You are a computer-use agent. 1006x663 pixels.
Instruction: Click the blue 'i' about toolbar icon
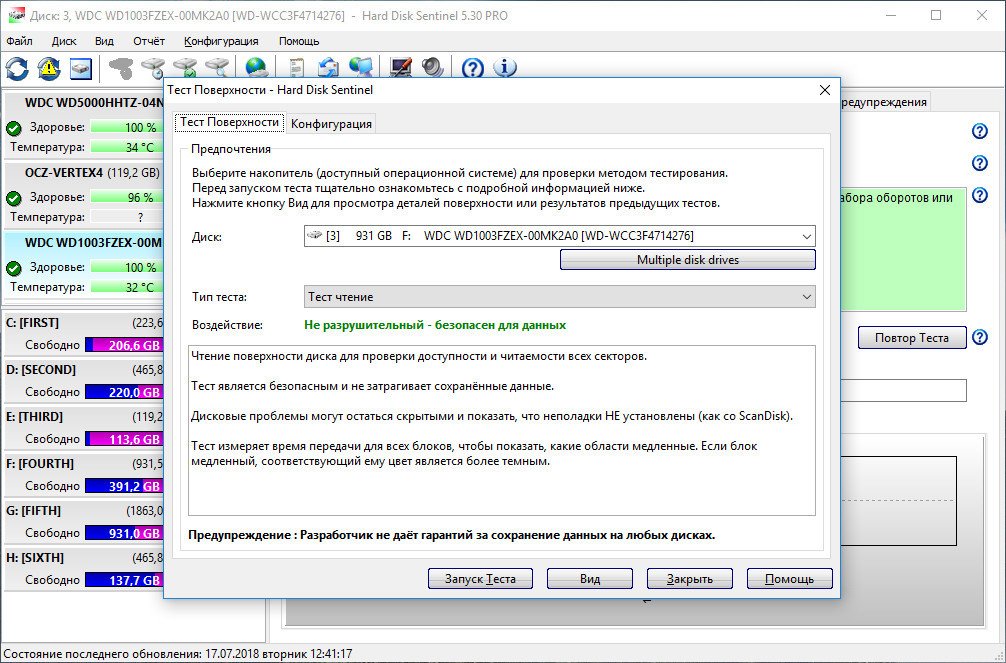point(505,68)
